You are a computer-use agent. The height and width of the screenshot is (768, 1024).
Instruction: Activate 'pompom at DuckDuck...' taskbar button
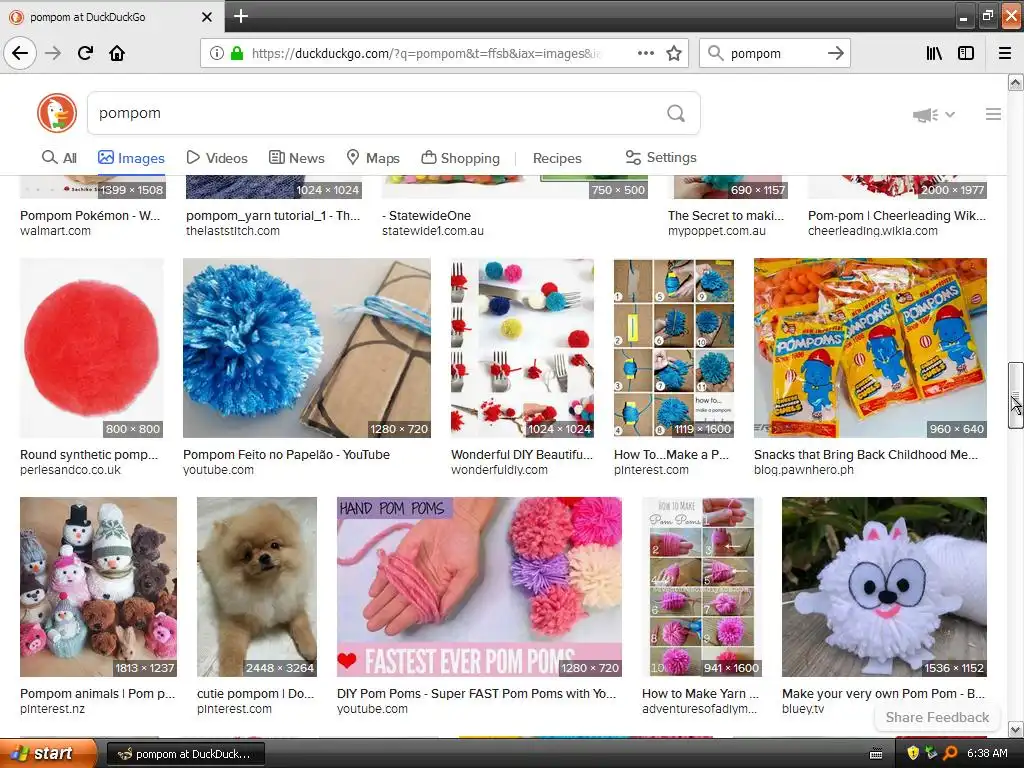(x=185, y=754)
